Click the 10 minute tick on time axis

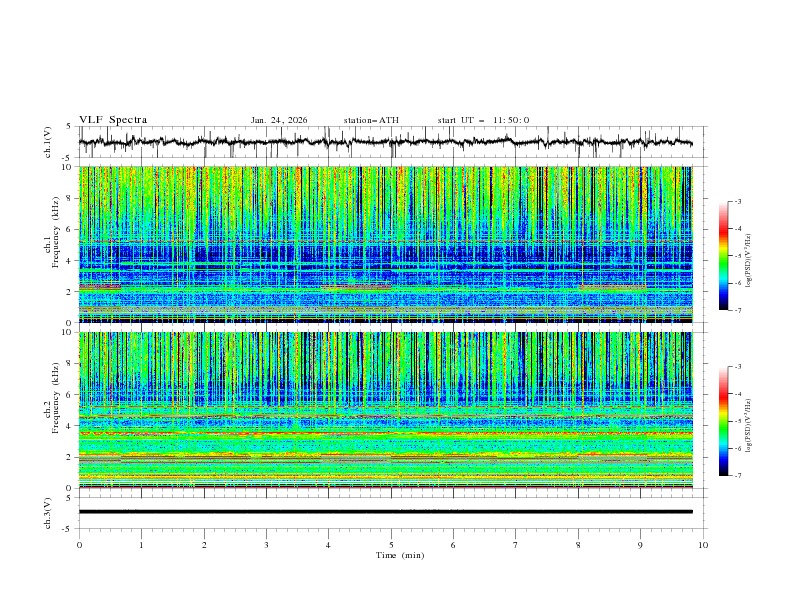[703, 545]
